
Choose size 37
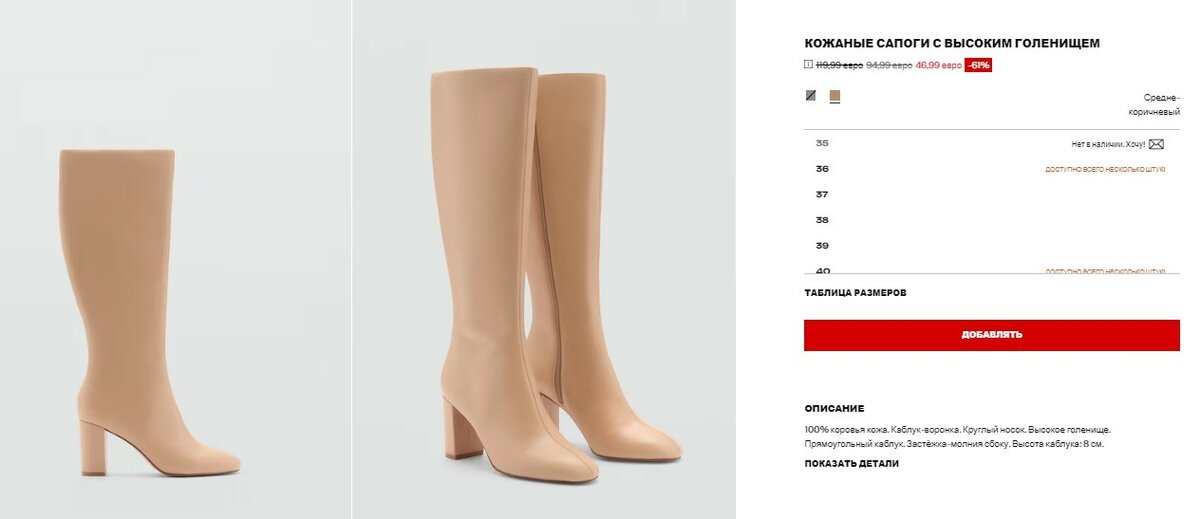822,194
